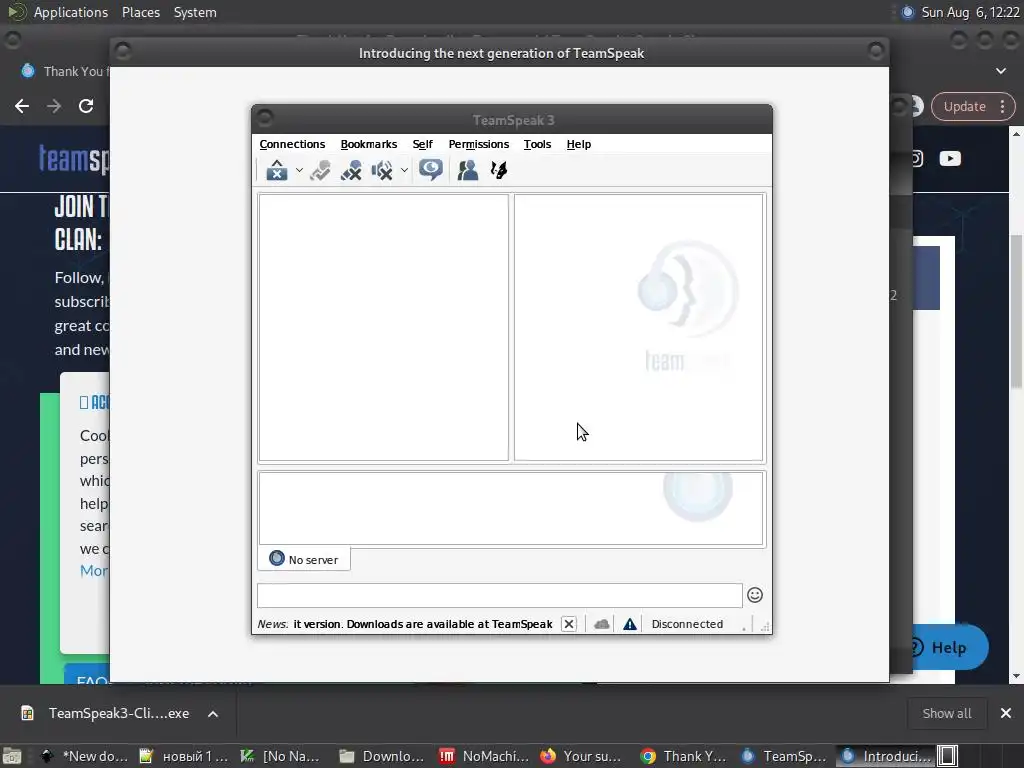Click the warning triangle status icon

630,624
